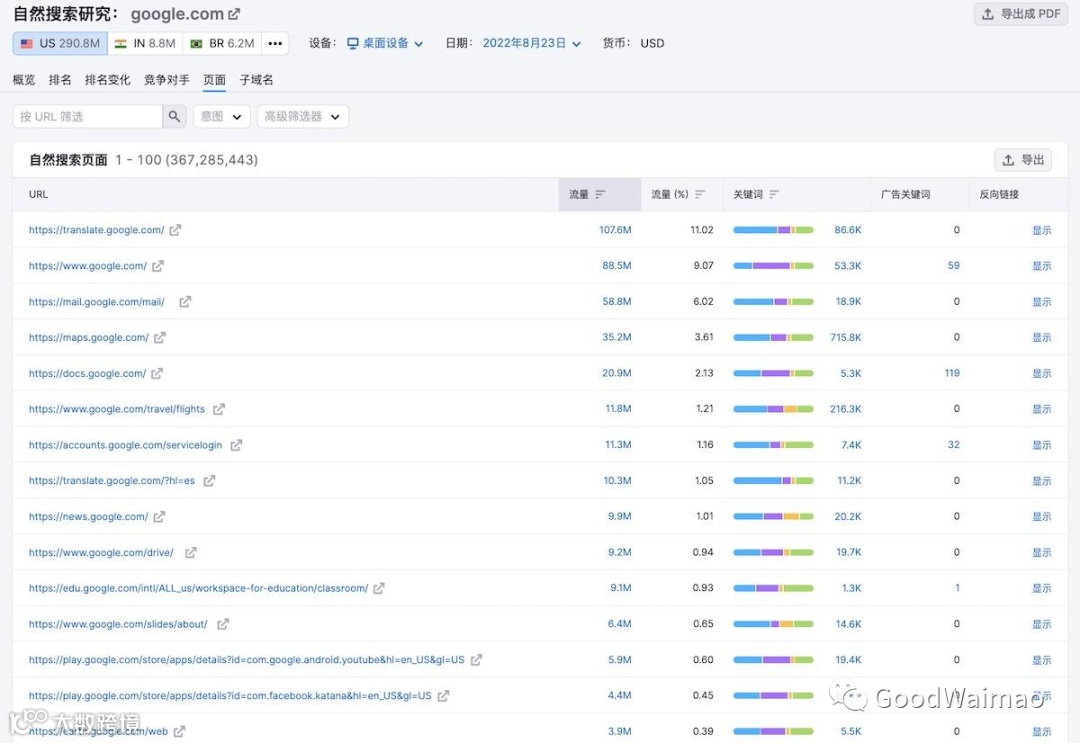Click the keyword intent bar for news.google.com/ row
The image size is (1080, 743).
(773, 516)
